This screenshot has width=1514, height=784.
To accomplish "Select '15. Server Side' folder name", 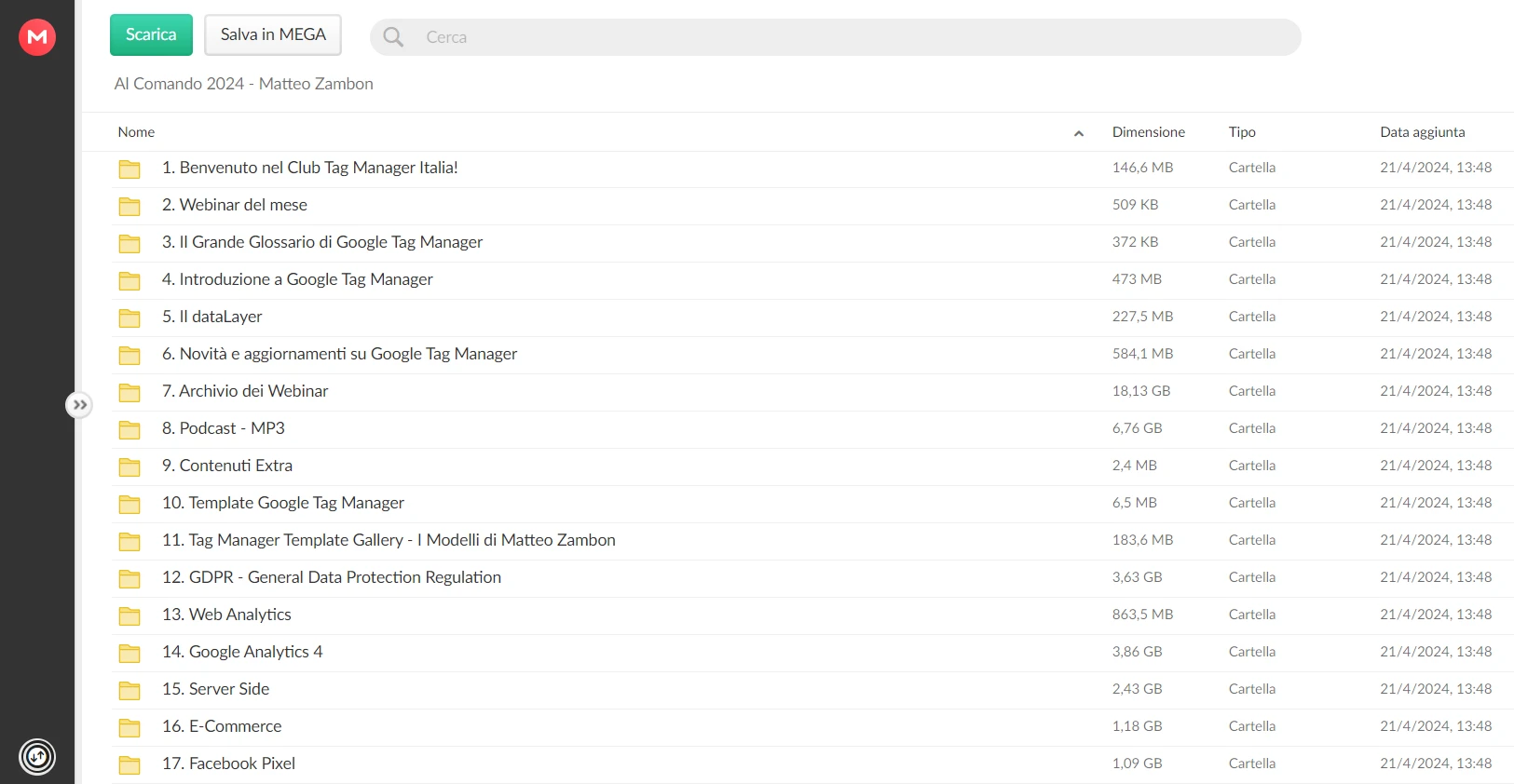I will (x=216, y=689).
